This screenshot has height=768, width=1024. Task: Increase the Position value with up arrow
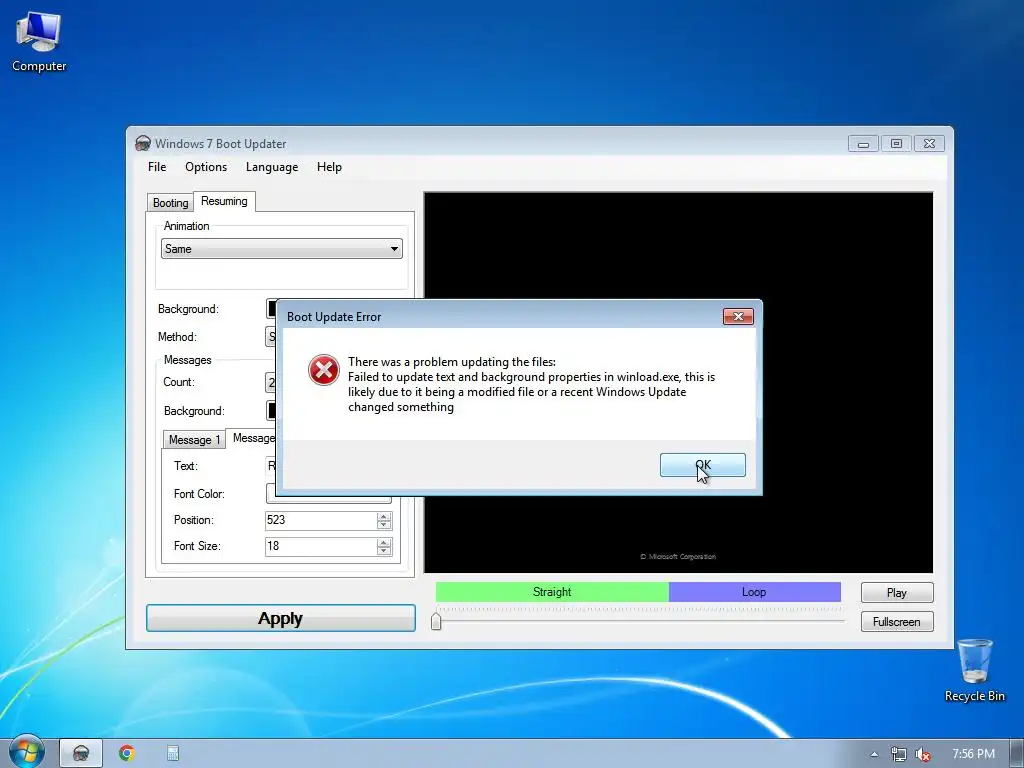(x=384, y=516)
